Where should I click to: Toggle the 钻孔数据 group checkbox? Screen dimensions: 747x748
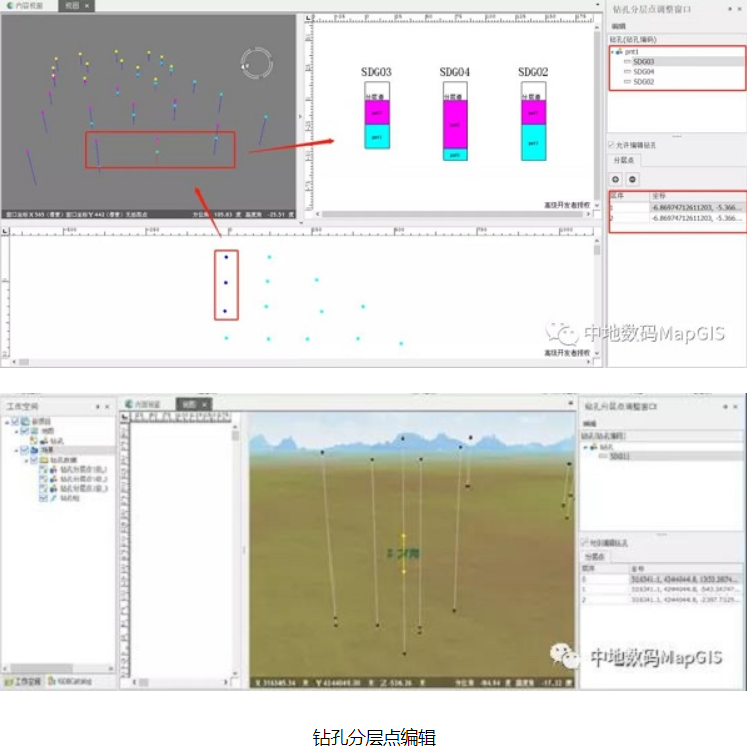pyautogui.click(x=34, y=460)
